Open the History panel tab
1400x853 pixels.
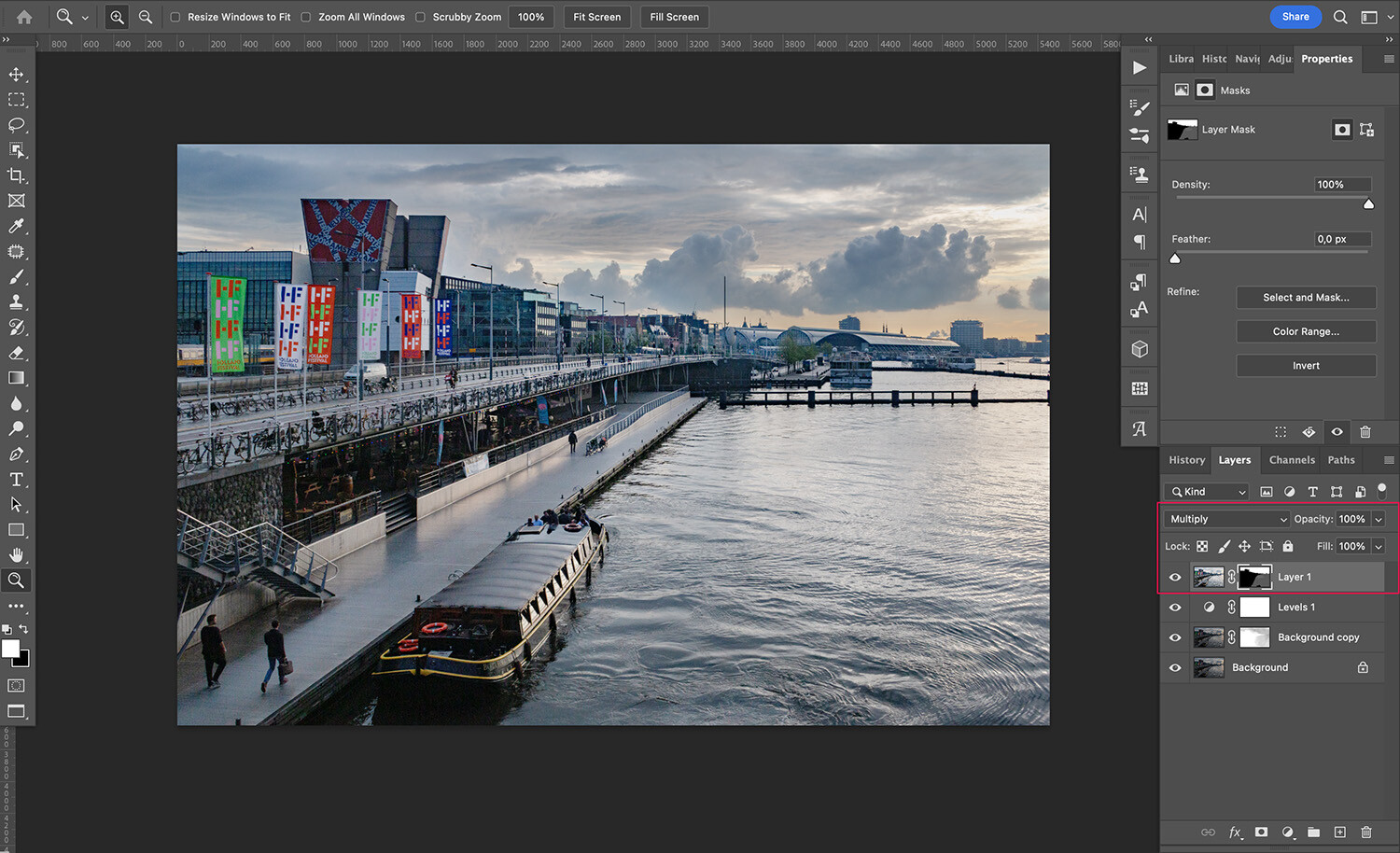pyautogui.click(x=1185, y=459)
